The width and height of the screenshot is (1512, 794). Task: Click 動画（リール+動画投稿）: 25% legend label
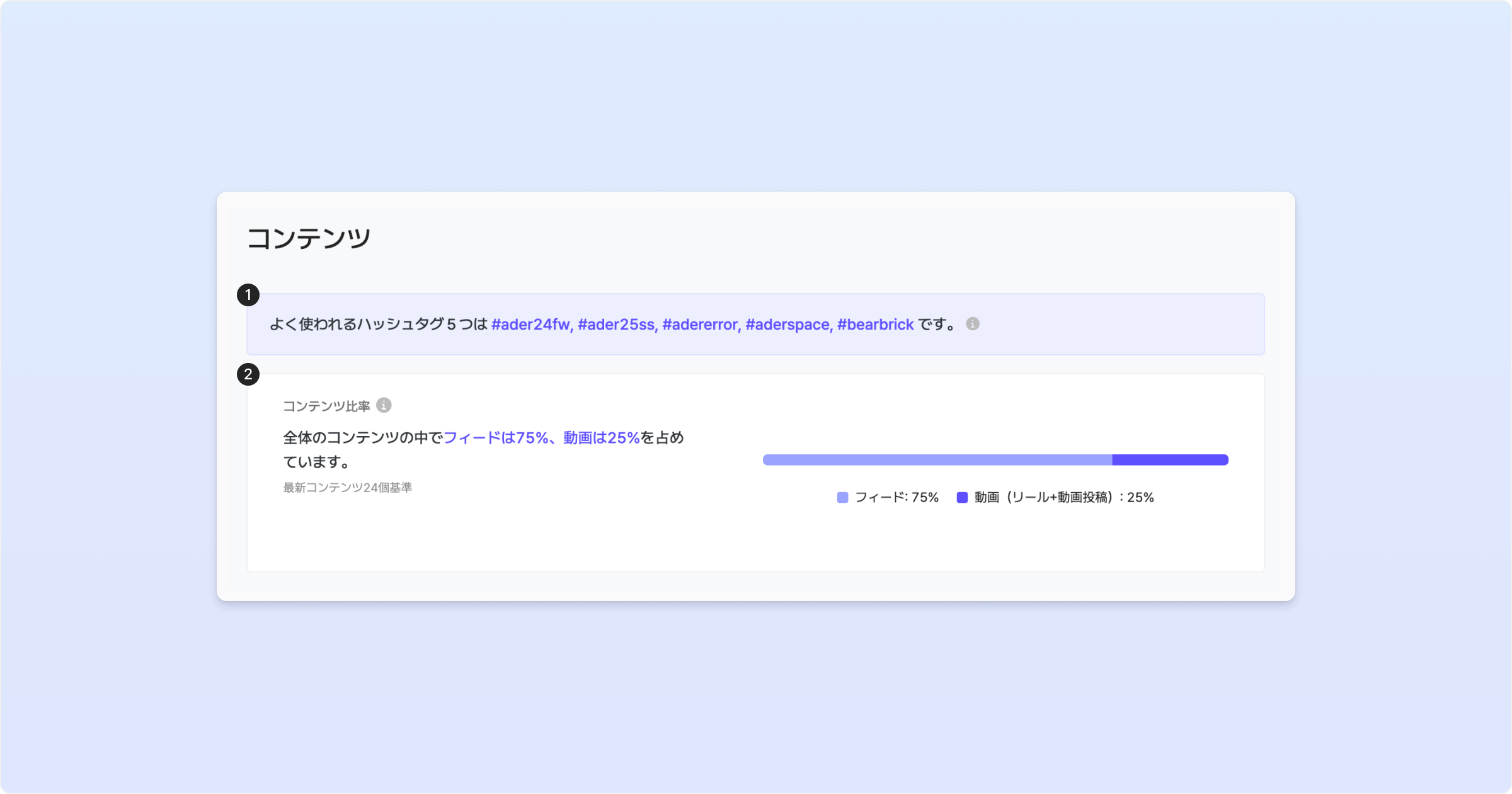click(1064, 498)
